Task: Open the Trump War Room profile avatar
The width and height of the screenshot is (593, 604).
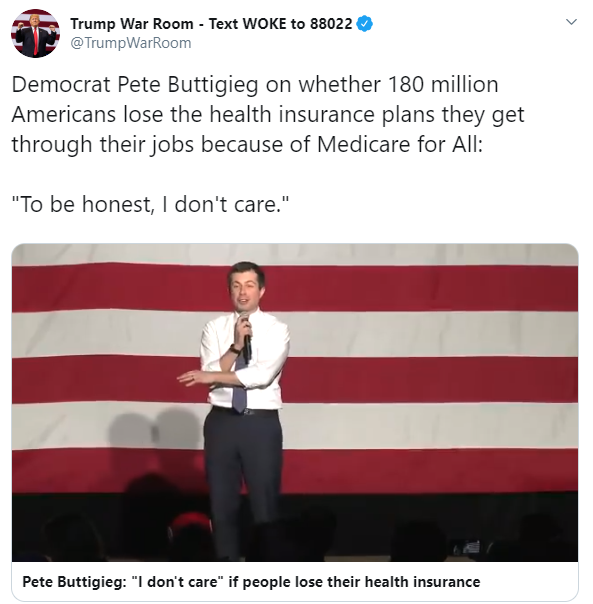Action: pyautogui.click(x=35, y=34)
